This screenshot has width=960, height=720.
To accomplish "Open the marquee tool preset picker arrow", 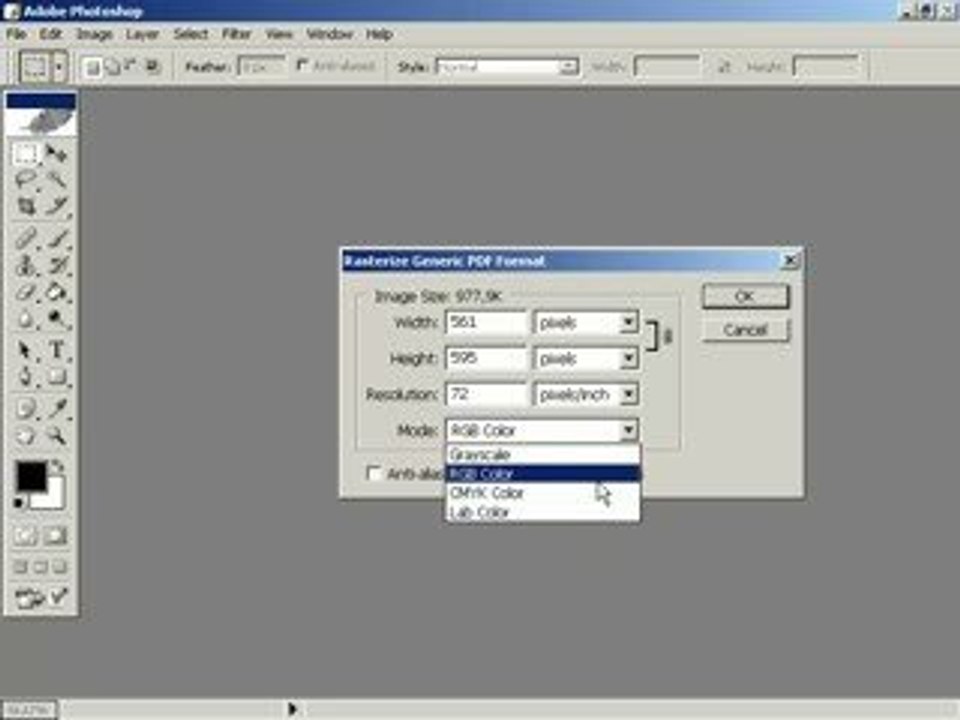I will tap(59, 67).
